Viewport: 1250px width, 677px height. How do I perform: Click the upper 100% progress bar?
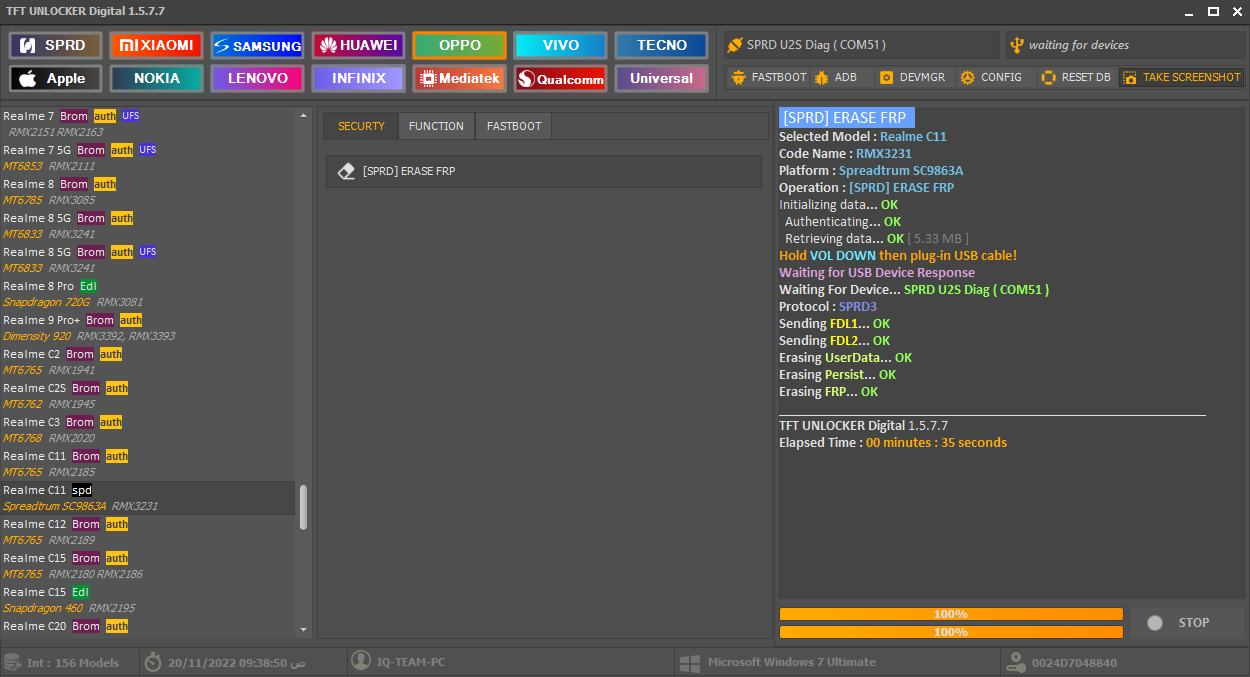pos(951,614)
